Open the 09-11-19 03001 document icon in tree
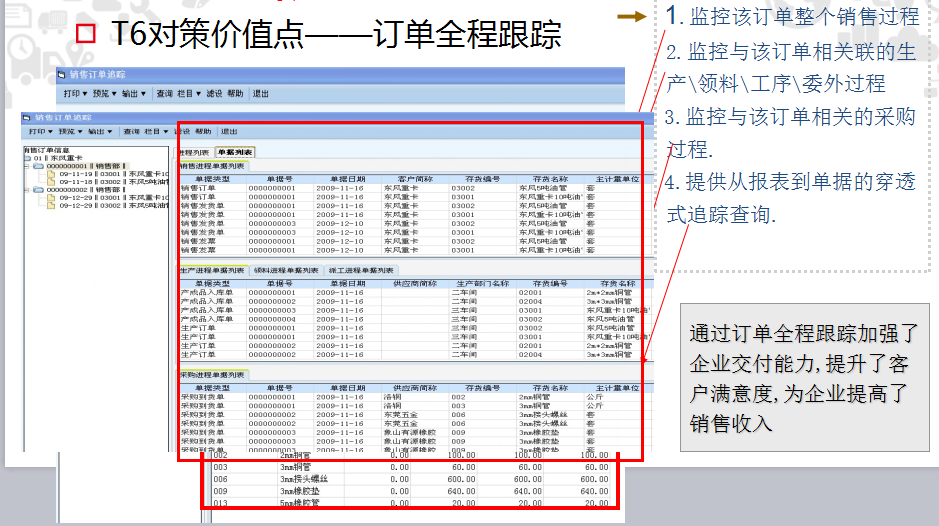 coord(51,174)
